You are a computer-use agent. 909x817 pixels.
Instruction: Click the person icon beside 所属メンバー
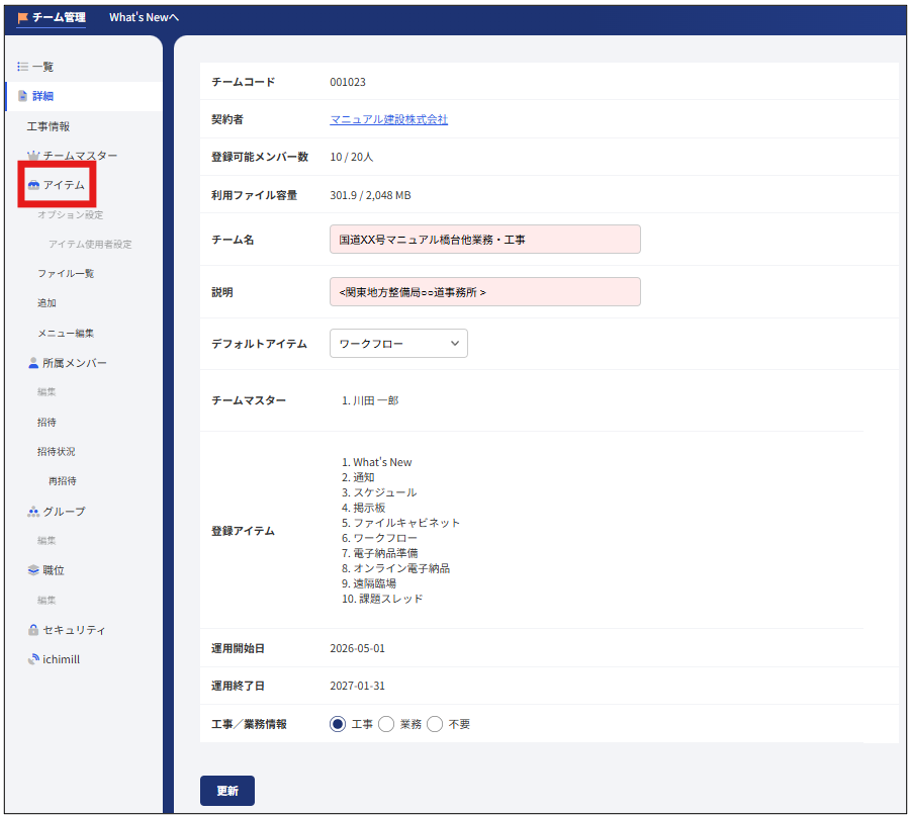coord(33,363)
